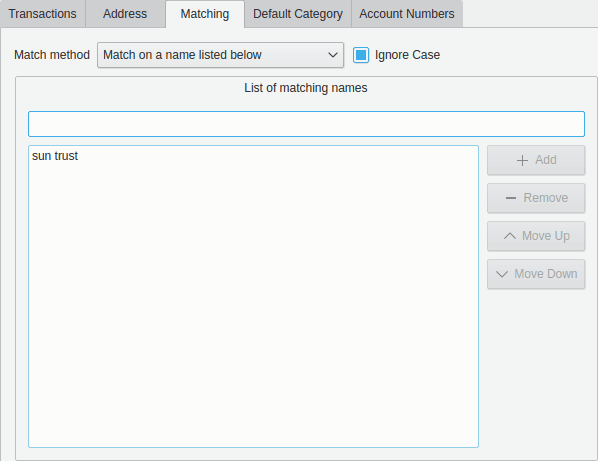The height and width of the screenshot is (461, 598).
Task: Focus the matching name text field
Action: (x=306, y=124)
